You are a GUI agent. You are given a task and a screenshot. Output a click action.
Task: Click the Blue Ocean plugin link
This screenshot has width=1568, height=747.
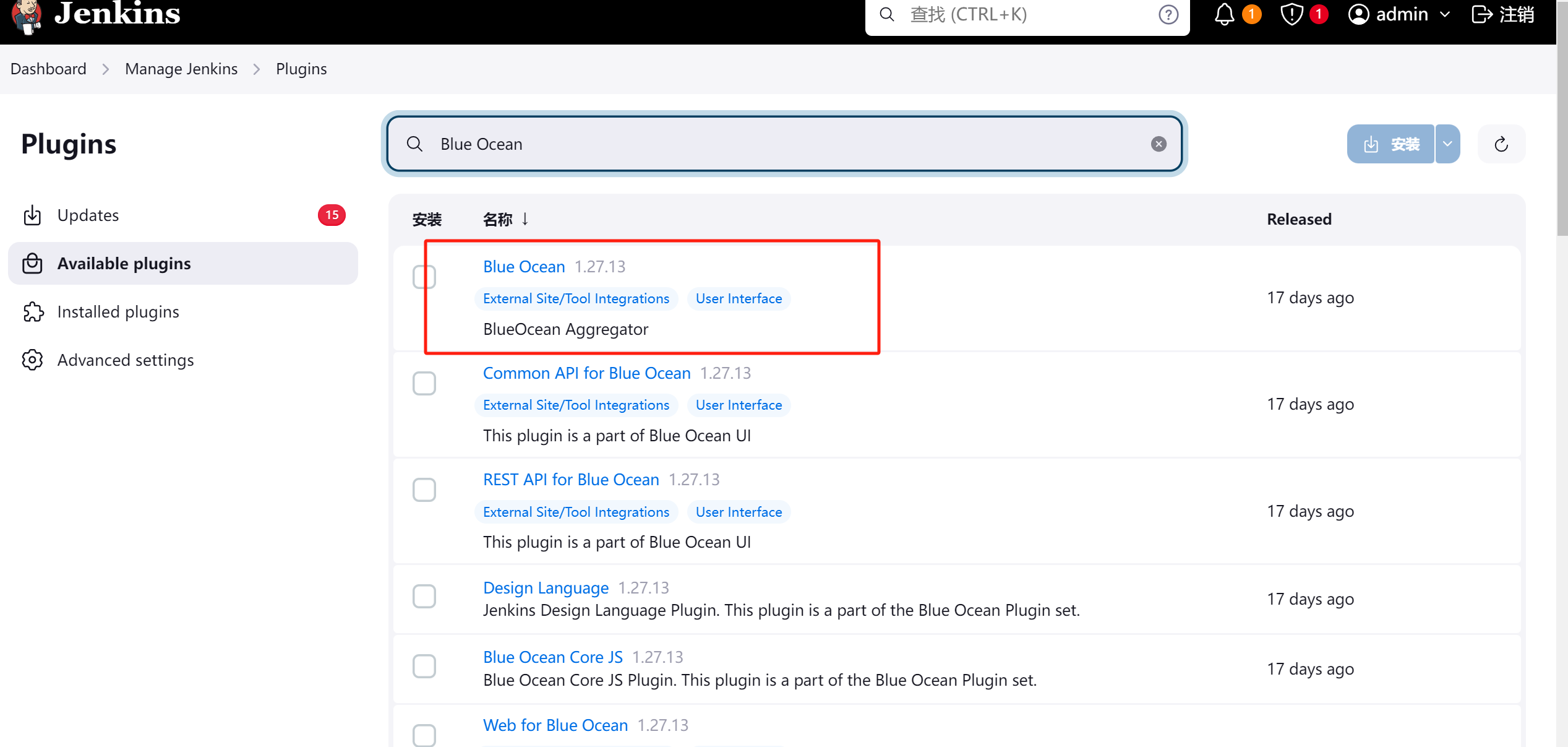pos(523,266)
